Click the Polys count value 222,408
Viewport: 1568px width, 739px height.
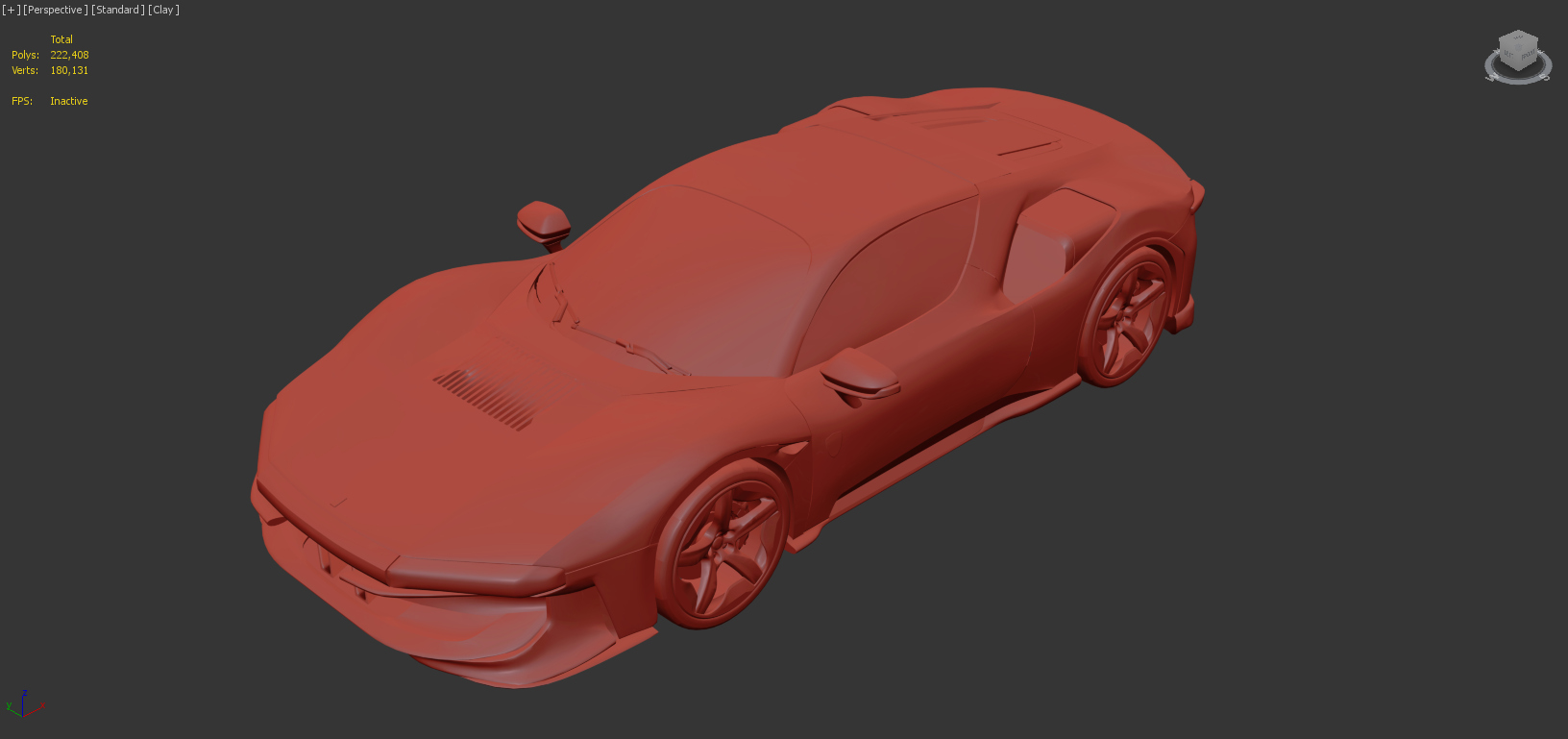tap(69, 55)
